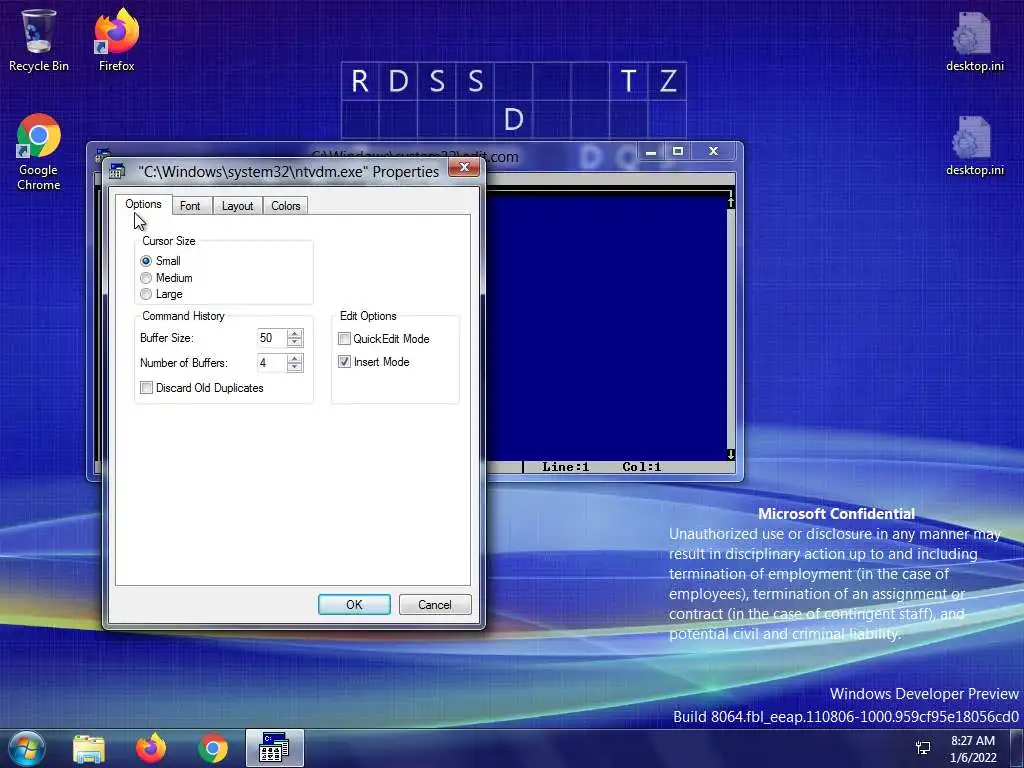
Task: Close the Properties dialog with X
Action: [x=464, y=168]
